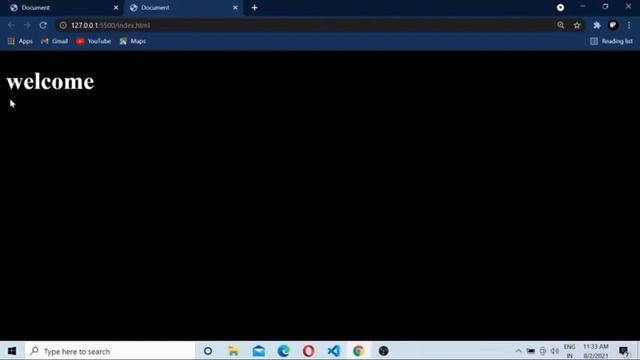Restore down the Chrome window
Screen dimensions: 640x360
pyautogui.click(x=605, y=7)
